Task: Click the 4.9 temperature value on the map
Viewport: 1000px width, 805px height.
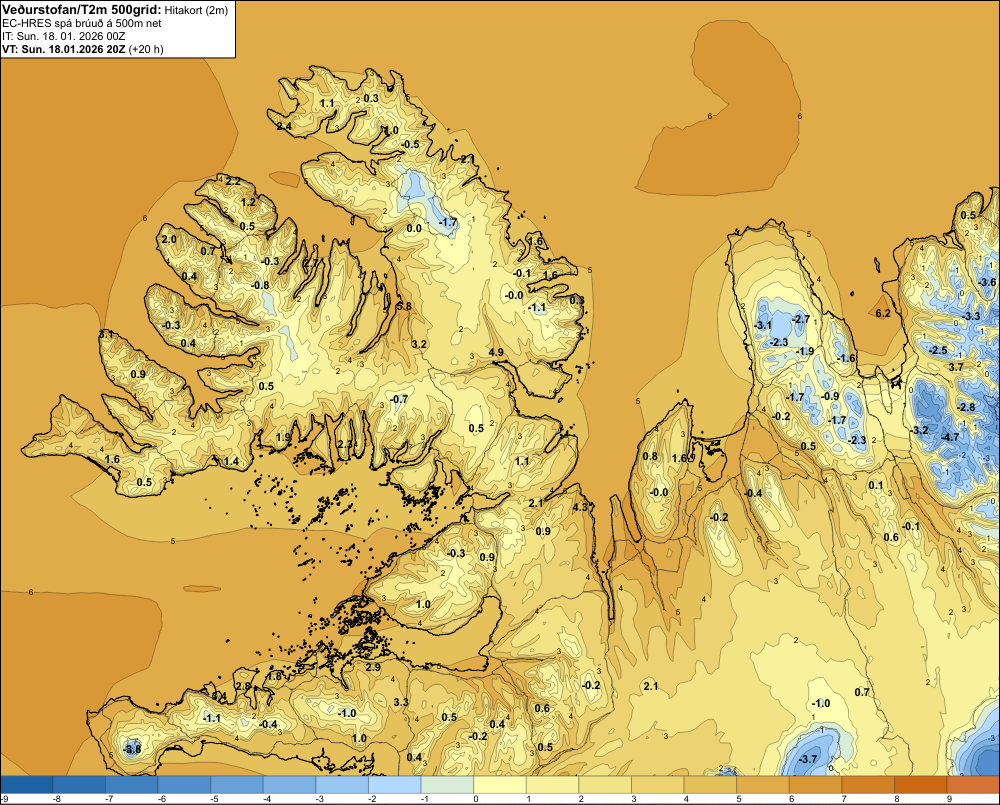Action: tap(496, 352)
